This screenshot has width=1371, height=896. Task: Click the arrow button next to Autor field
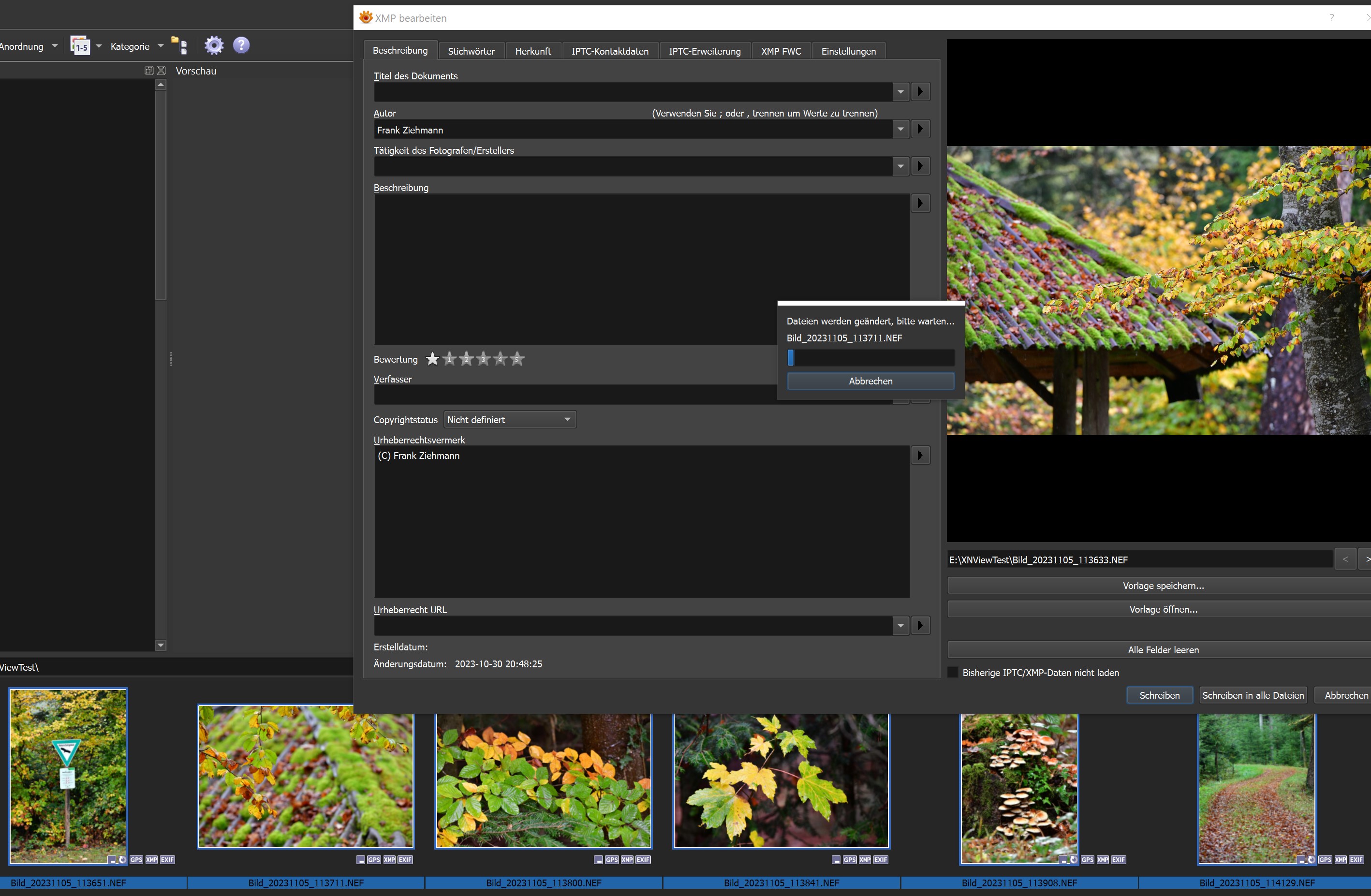tap(920, 129)
